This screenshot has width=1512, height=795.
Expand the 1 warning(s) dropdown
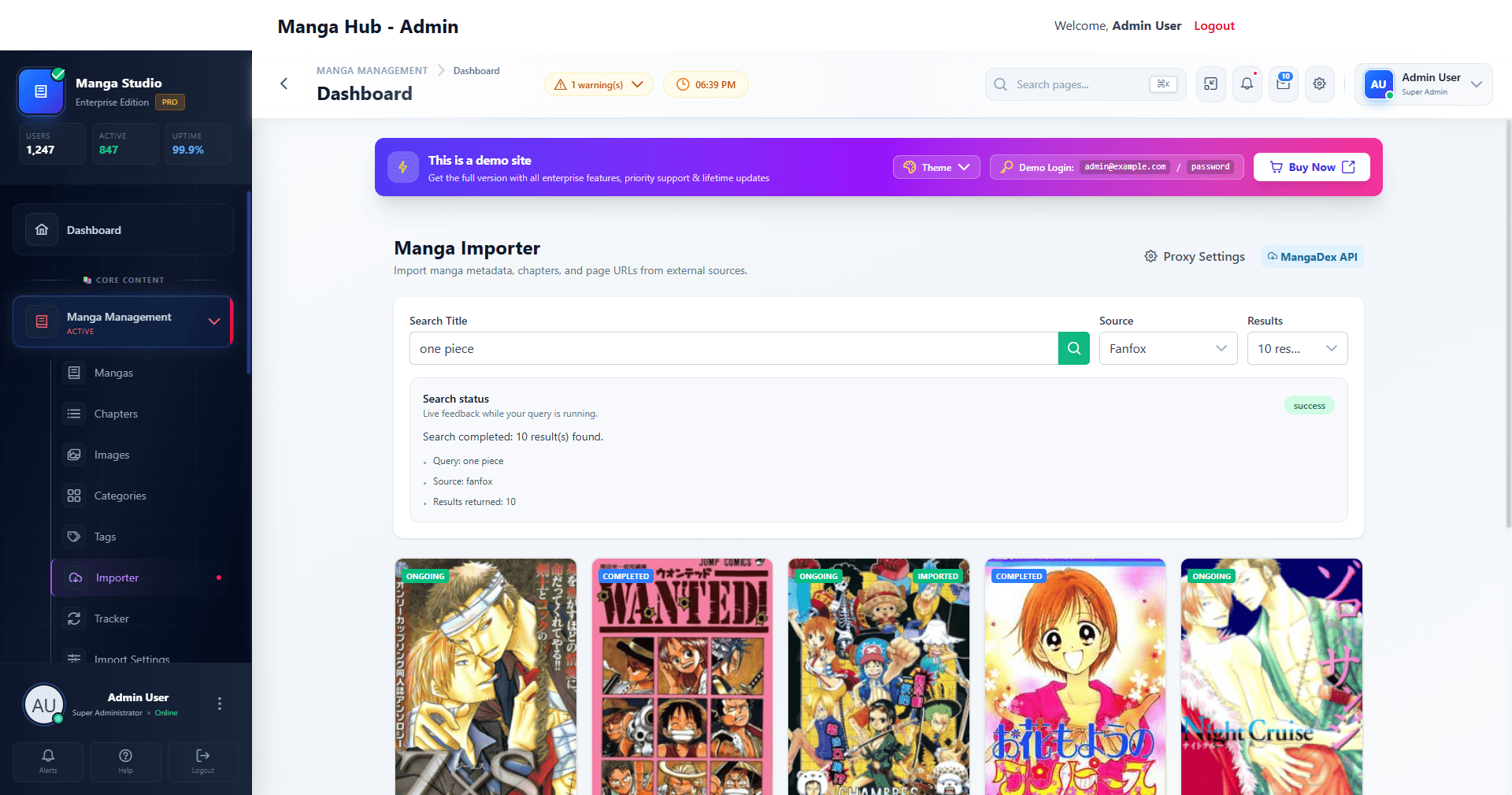[x=598, y=84]
